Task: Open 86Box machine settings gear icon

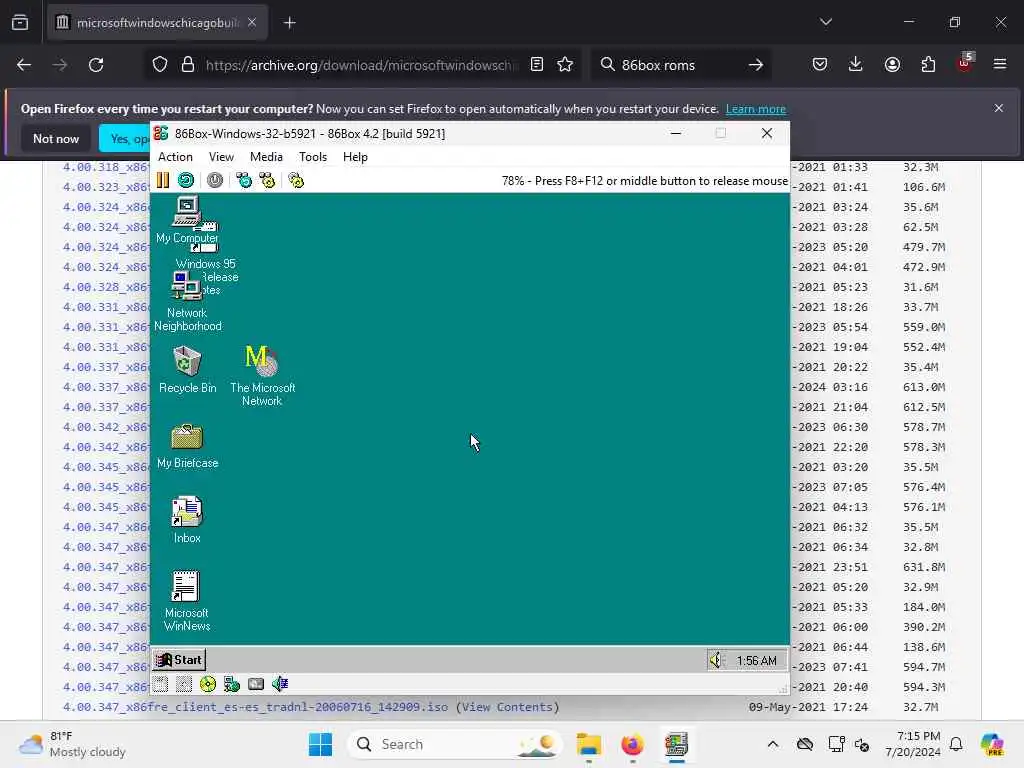Action: point(296,180)
